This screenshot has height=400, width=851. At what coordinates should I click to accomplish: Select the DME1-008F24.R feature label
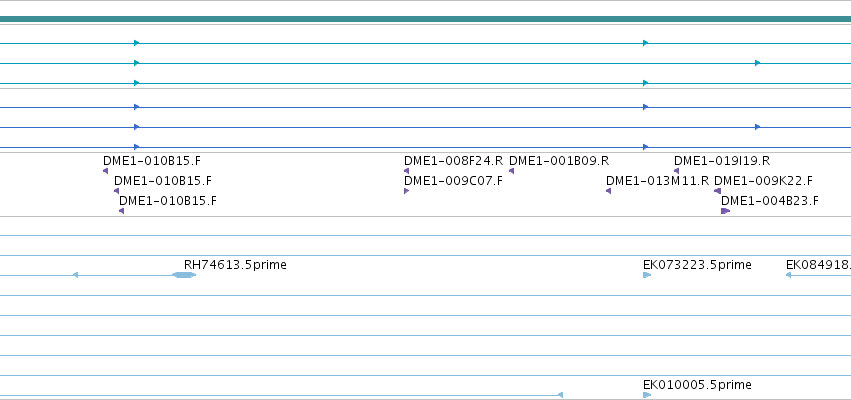[x=453, y=161]
